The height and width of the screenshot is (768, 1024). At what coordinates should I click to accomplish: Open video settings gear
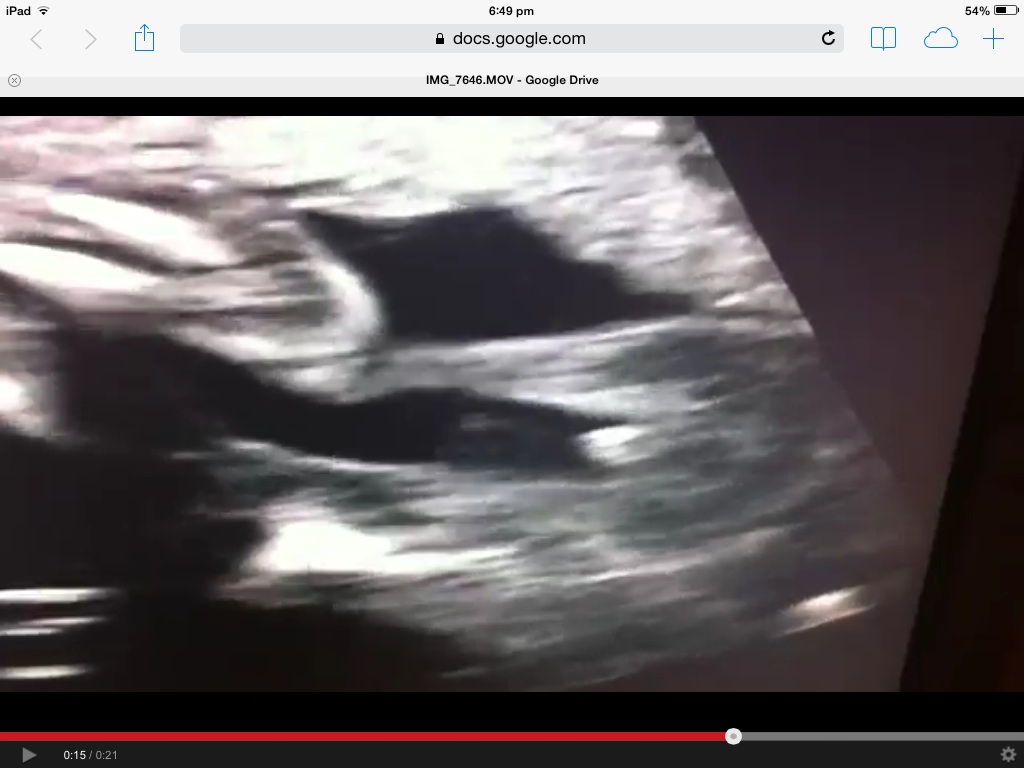coord(1008,754)
